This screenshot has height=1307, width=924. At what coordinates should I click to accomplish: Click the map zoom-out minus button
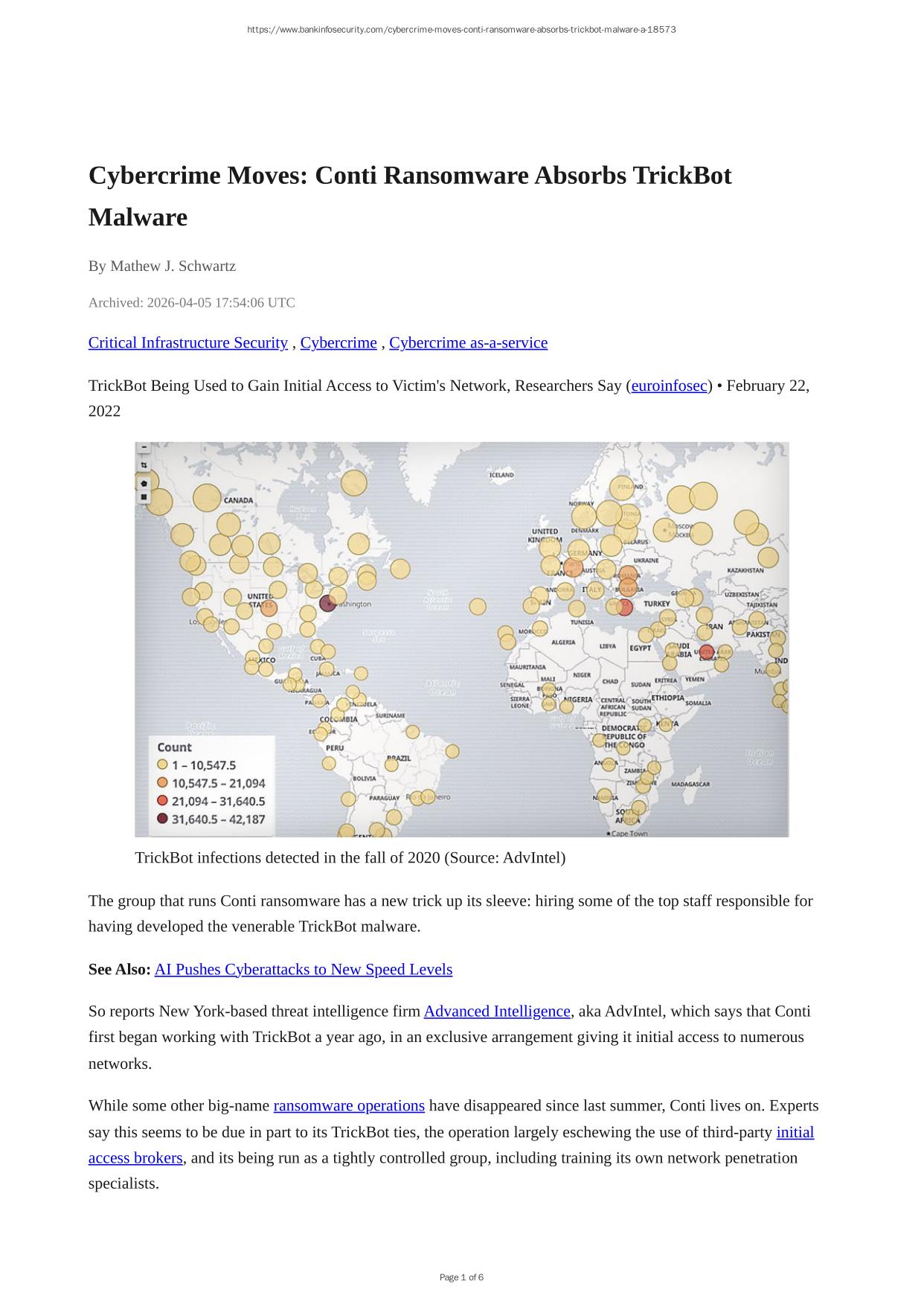click(144, 448)
